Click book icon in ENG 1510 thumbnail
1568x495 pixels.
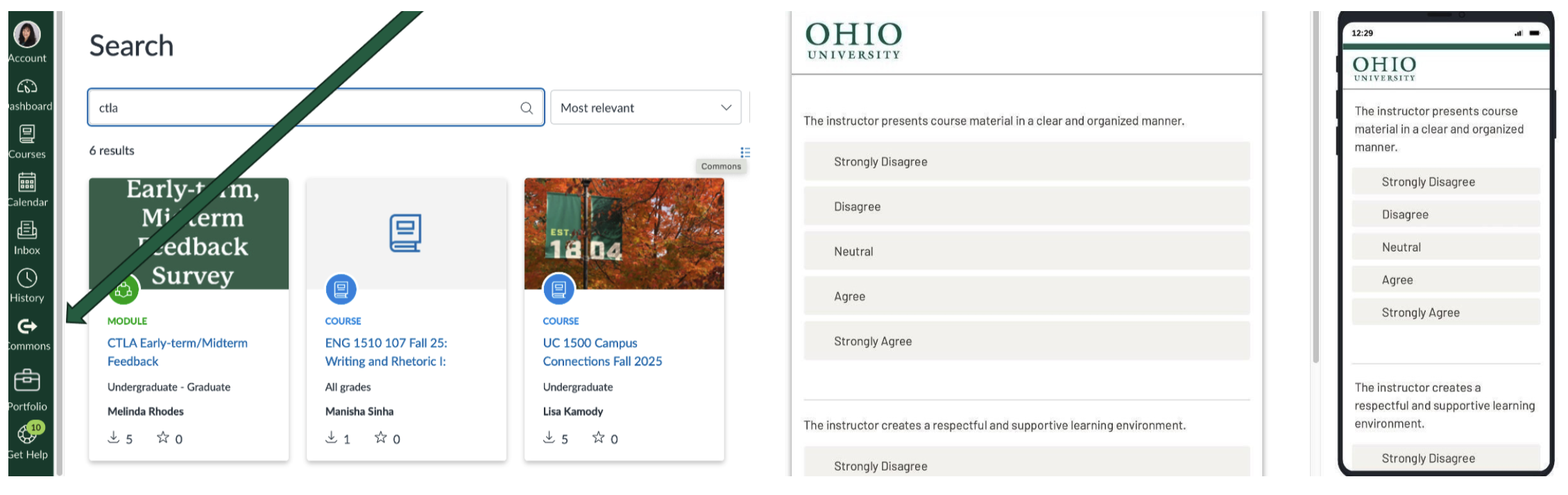pos(405,233)
